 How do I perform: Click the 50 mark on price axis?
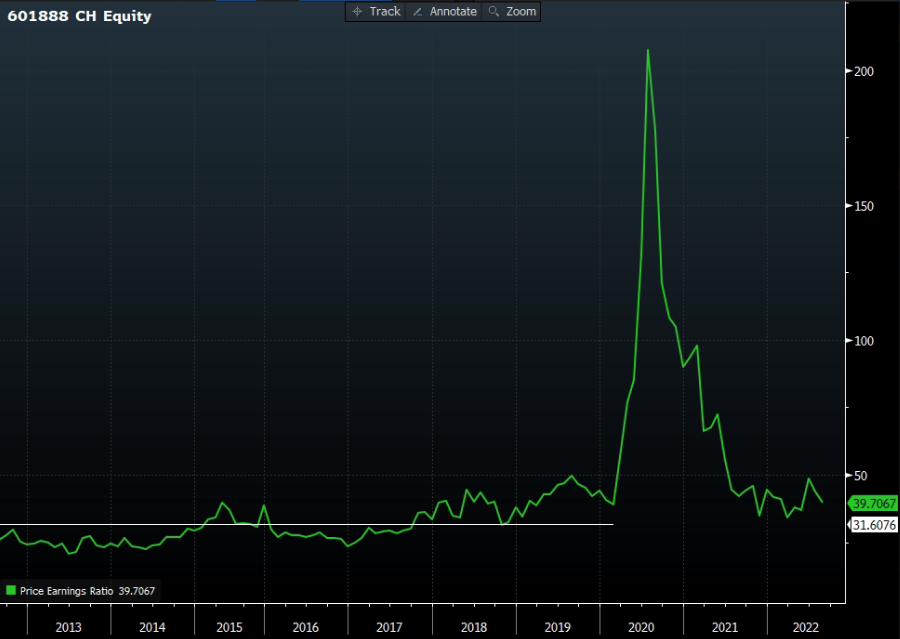(x=858, y=476)
